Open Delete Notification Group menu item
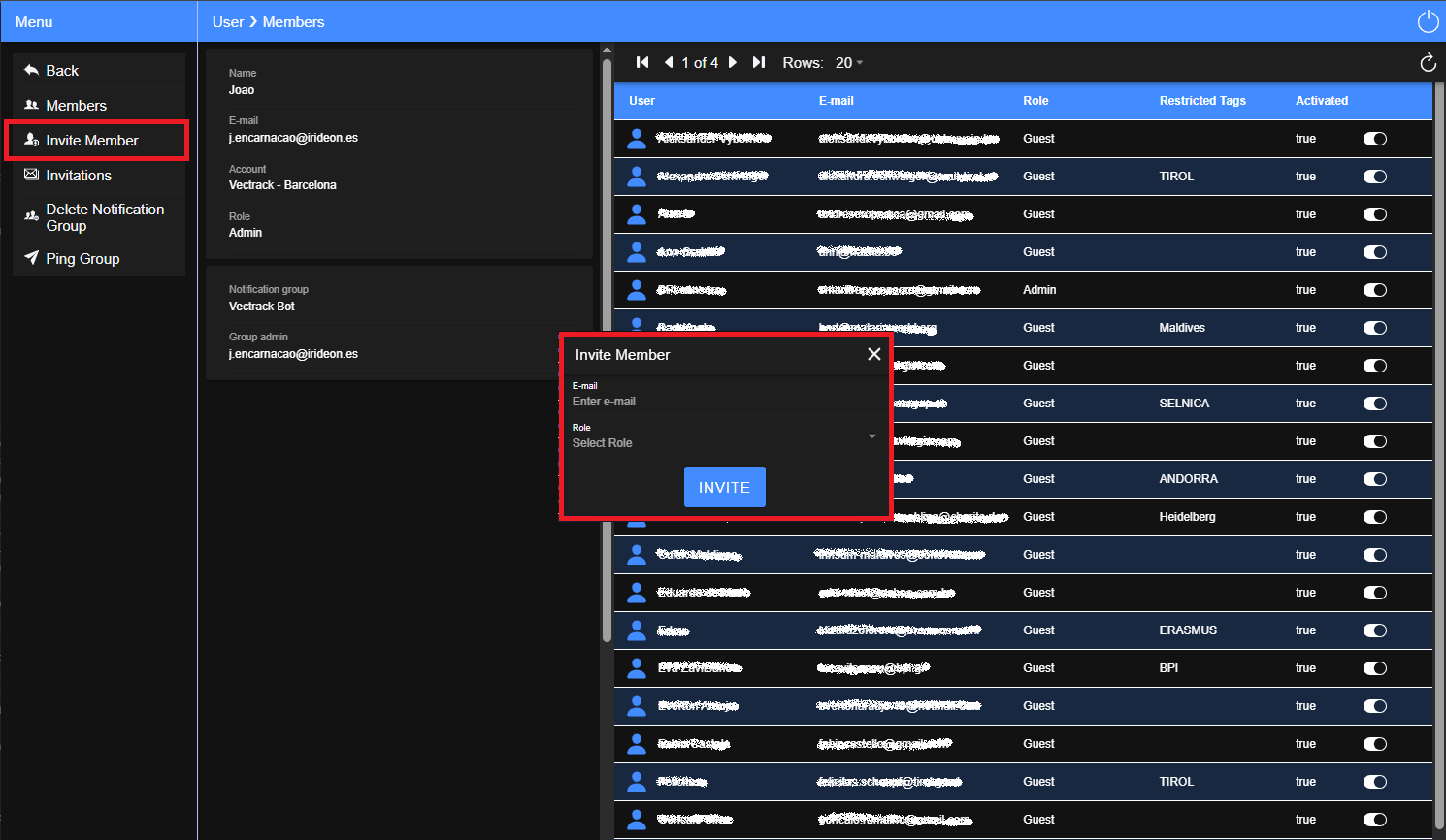 (99, 217)
